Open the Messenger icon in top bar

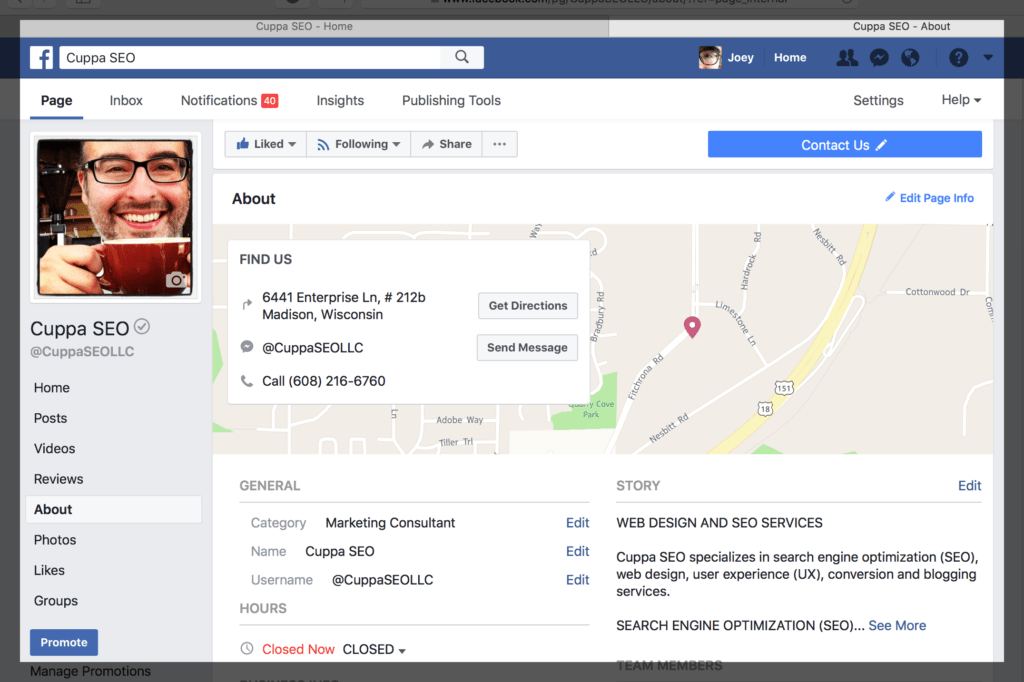pos(879,57)
